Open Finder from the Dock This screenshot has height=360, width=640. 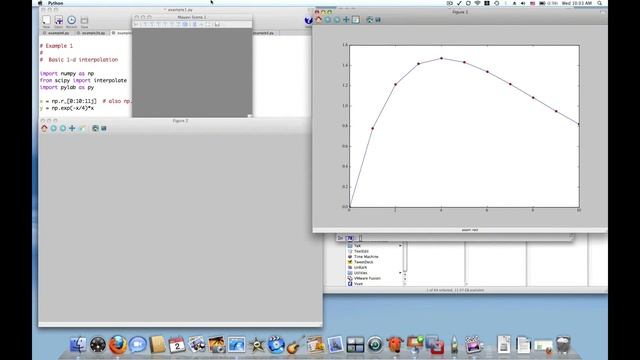tap(78, 345)
